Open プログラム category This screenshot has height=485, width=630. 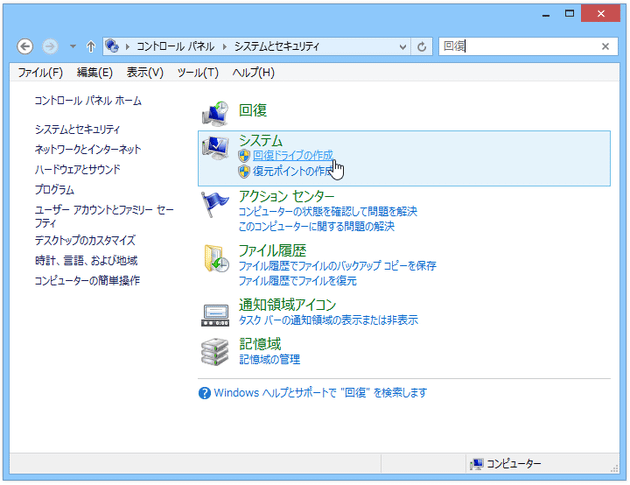coord(54,190)
